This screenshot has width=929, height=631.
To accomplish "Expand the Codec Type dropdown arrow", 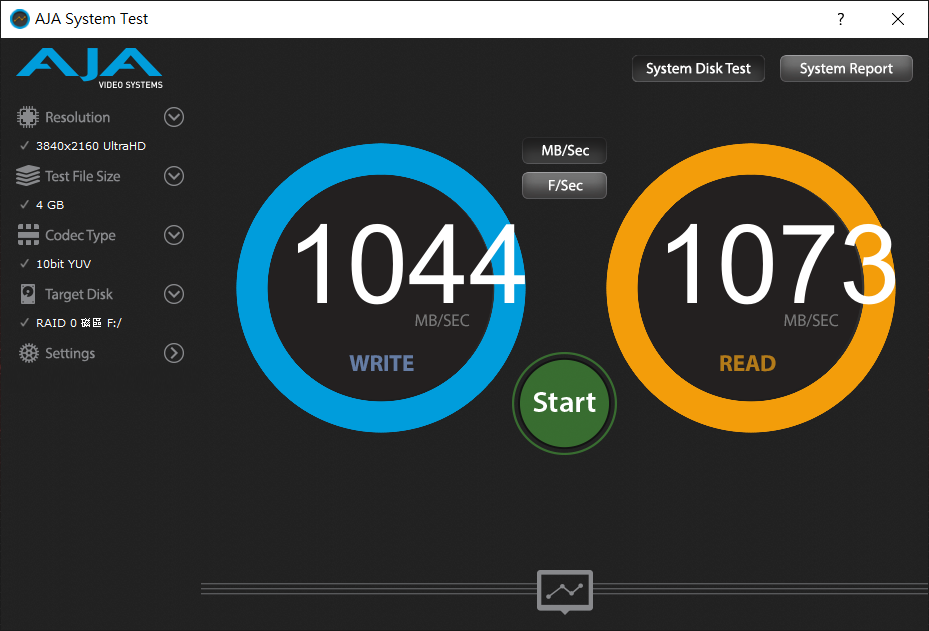I will coord(174,235).
